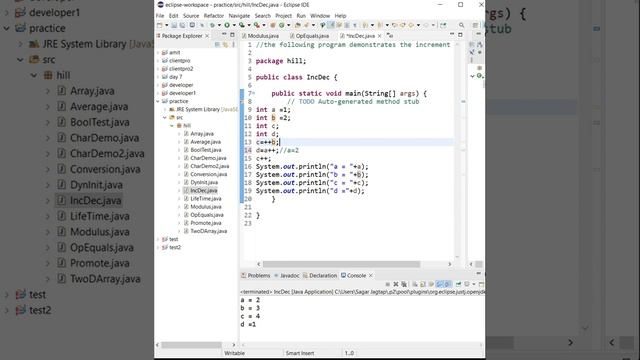The image size is (640, 360).
Task: Select IncDec.java in the Package Explorer
Action: pyautogui.click(x=203, y=191)
